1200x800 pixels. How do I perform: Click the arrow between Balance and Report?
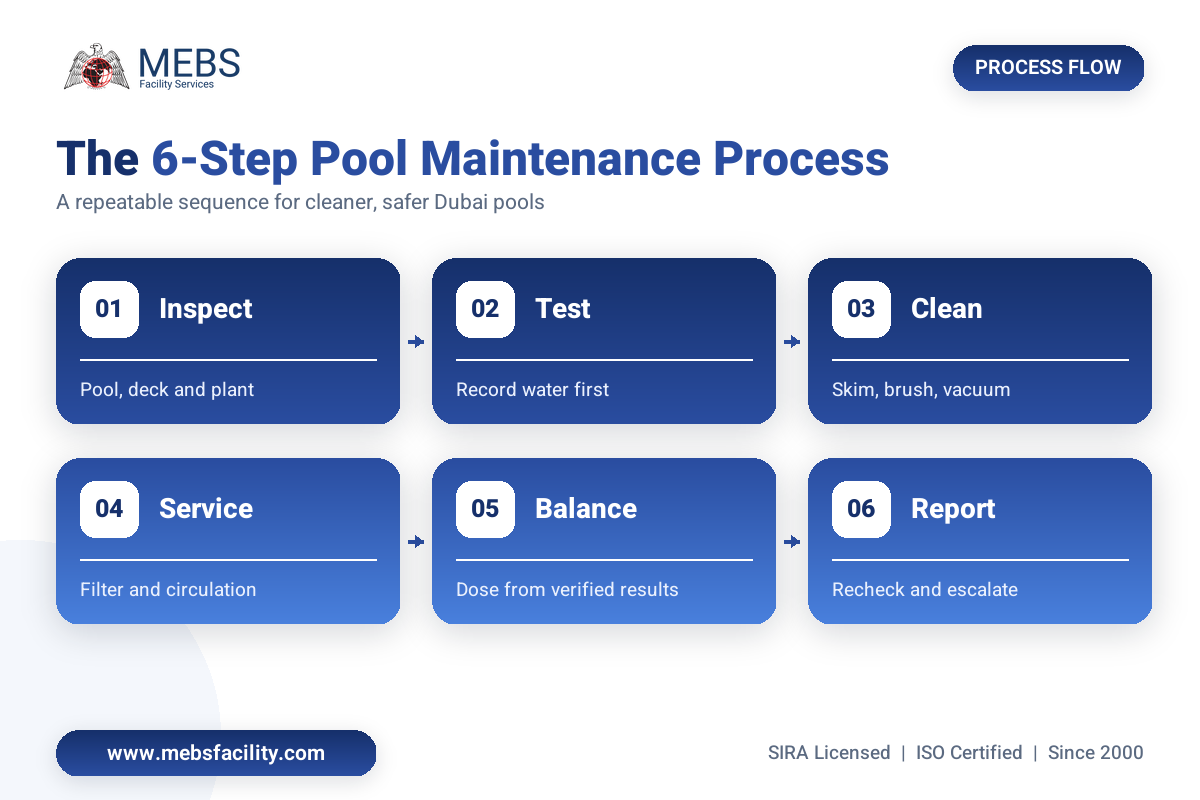tap(792, 542)
